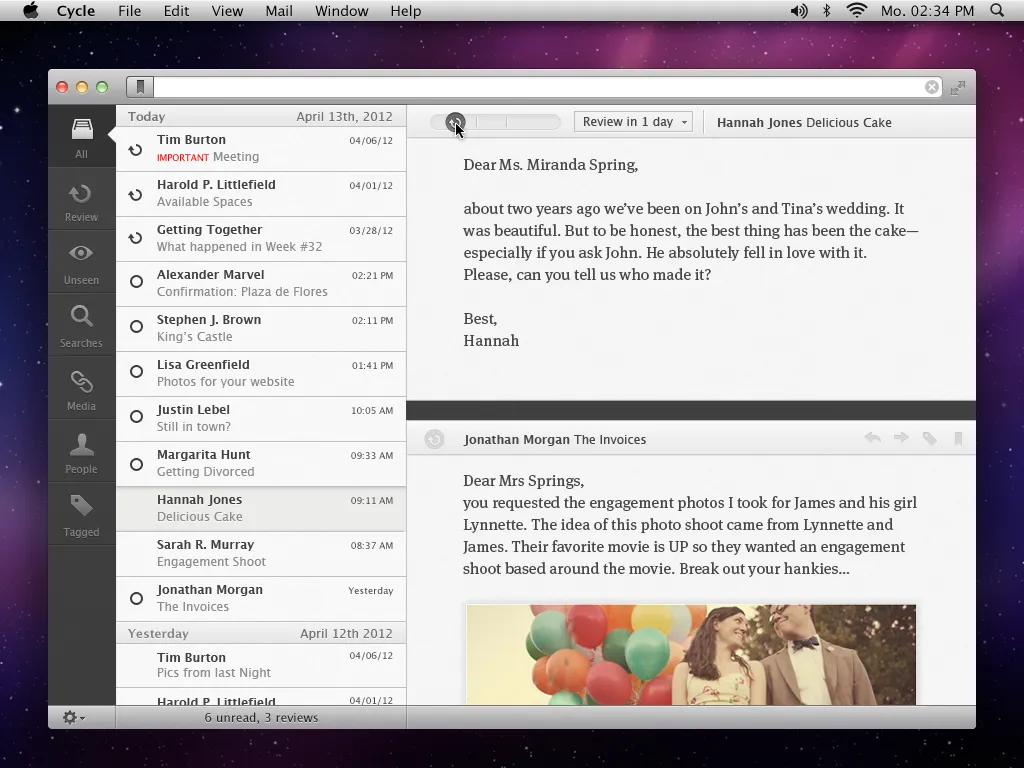Viewport: 1024px width, 768px height.
Task: Click the Today date header in message list
Action: [261, 116]
